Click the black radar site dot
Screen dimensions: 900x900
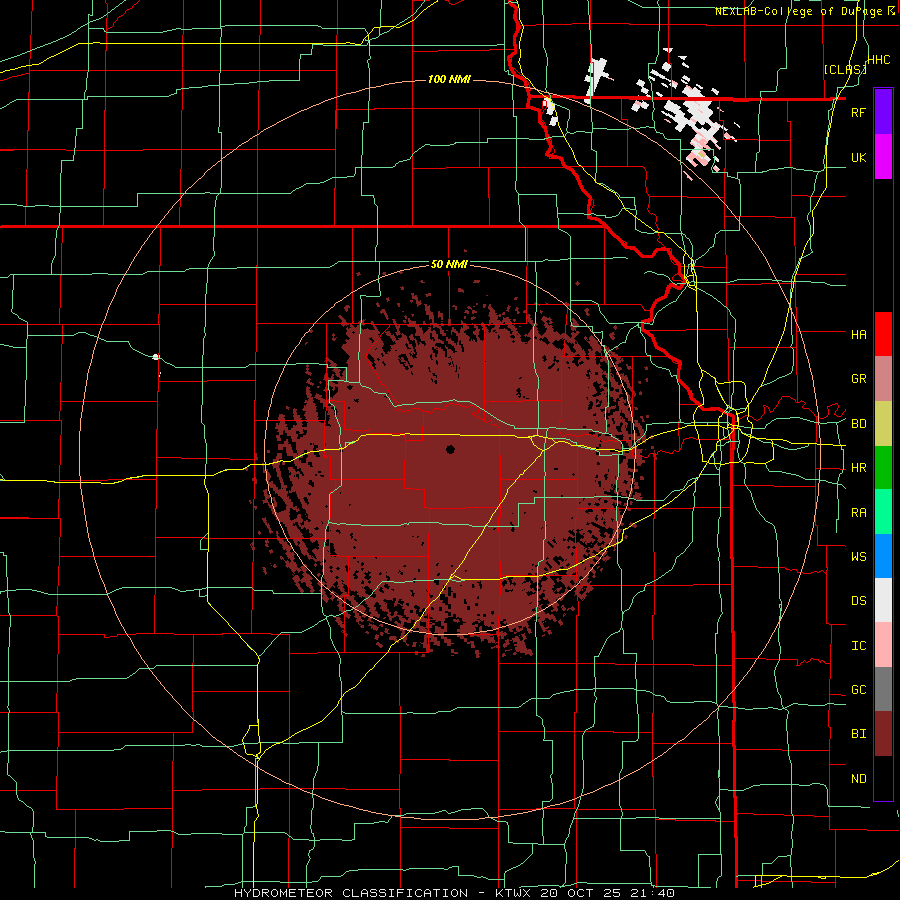(x=451, y=449)
